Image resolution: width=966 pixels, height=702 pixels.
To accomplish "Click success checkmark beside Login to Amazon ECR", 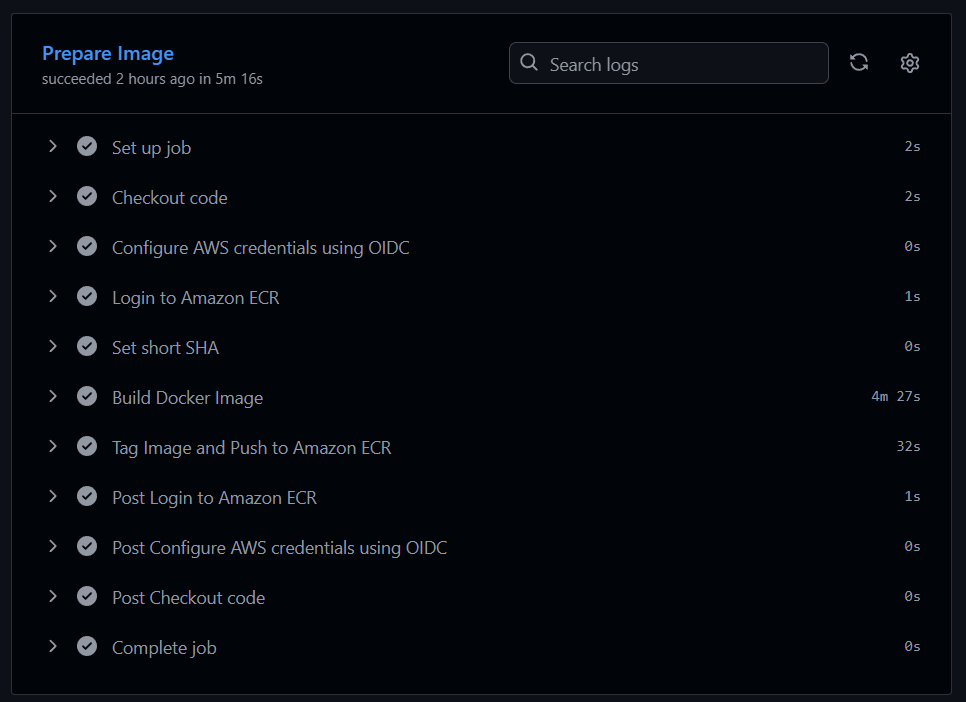I will pos(87,297).
